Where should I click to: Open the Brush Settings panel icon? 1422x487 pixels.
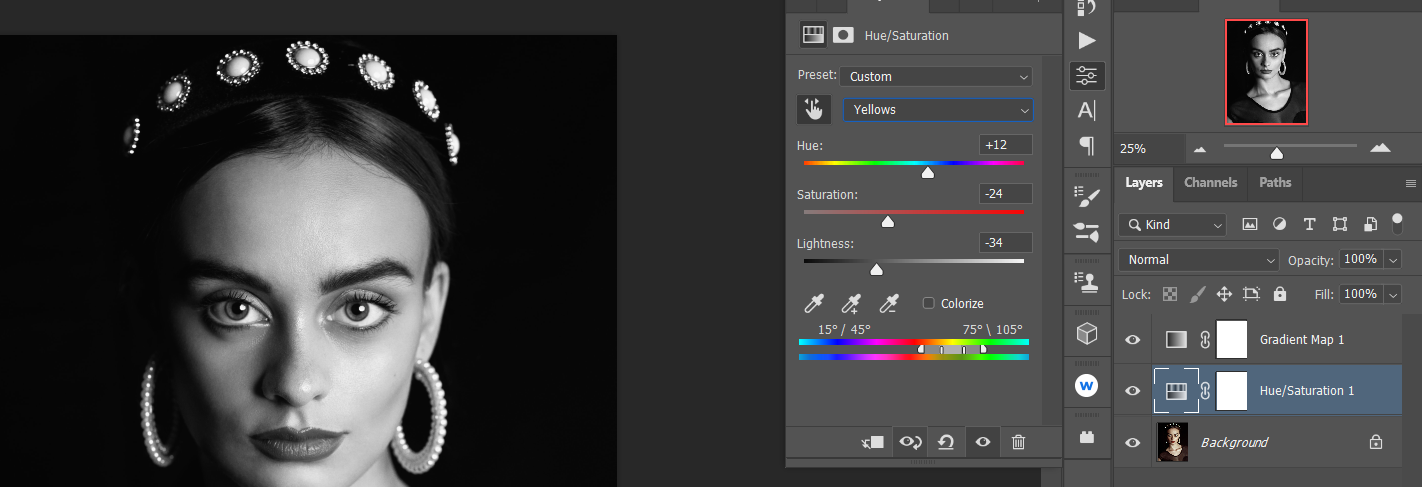coord(1087,197)
